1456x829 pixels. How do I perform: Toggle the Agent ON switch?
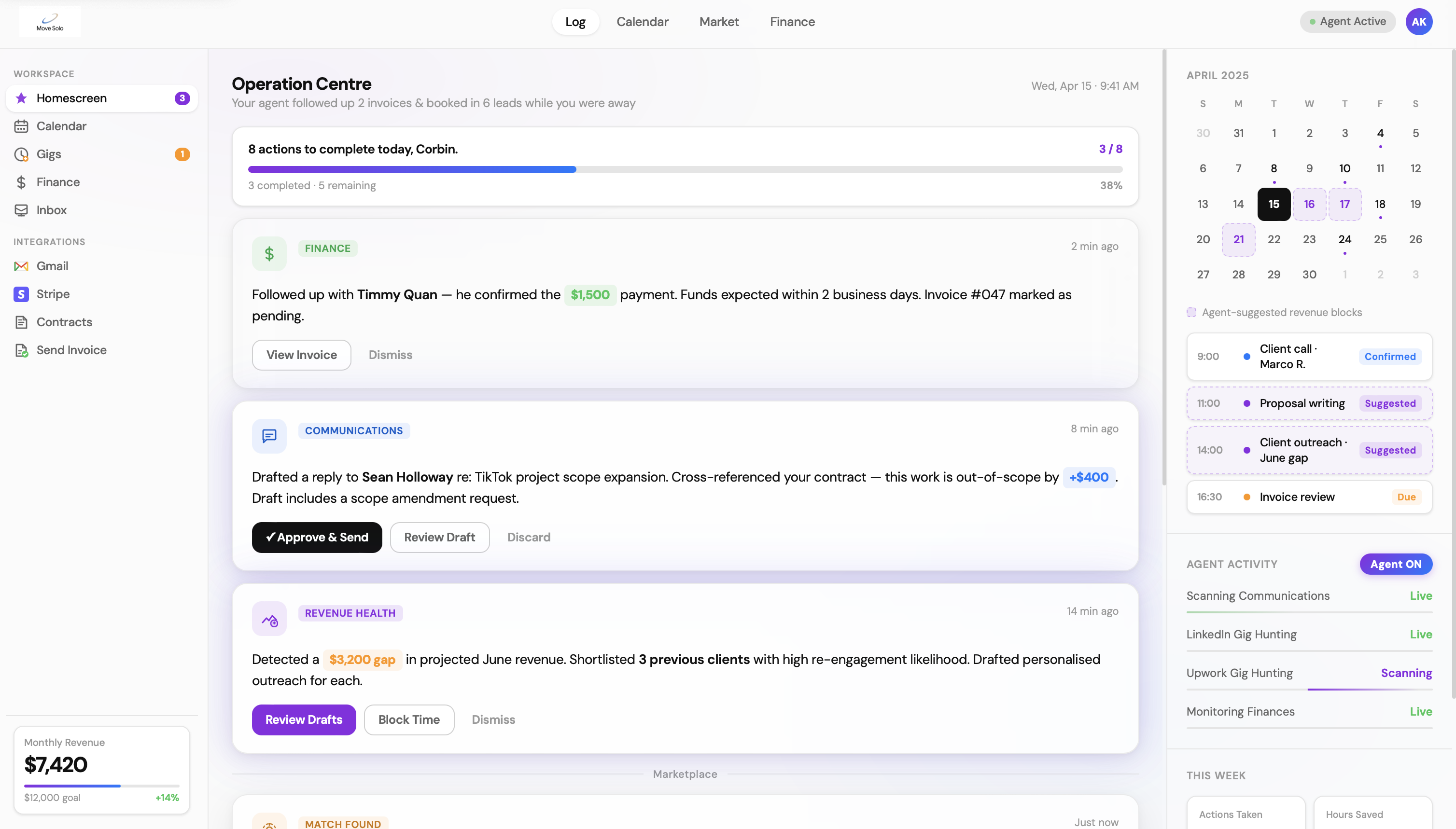[x=1395, y=564]
